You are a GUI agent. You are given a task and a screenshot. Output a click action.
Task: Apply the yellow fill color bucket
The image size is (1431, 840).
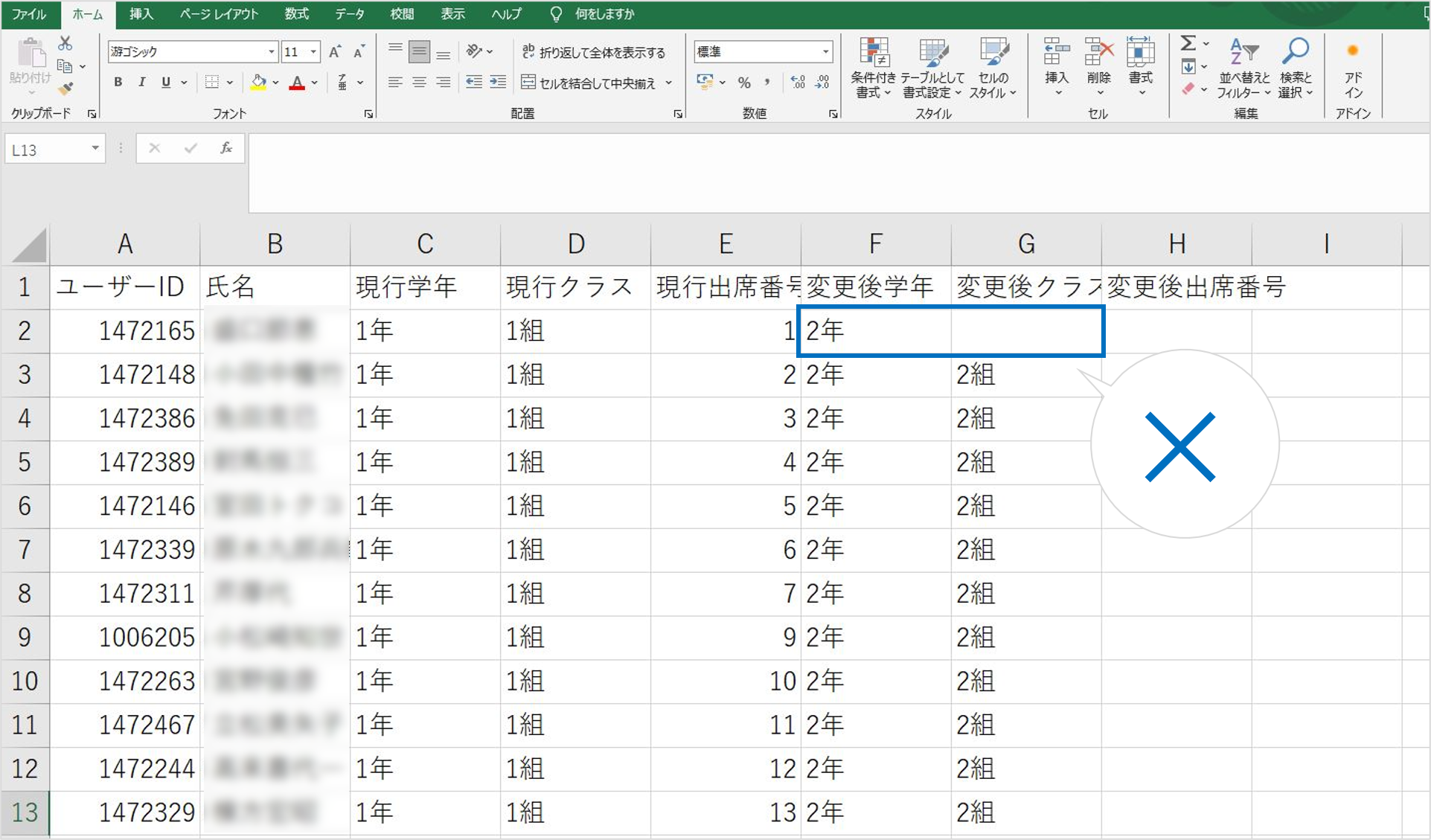point(258,83)
